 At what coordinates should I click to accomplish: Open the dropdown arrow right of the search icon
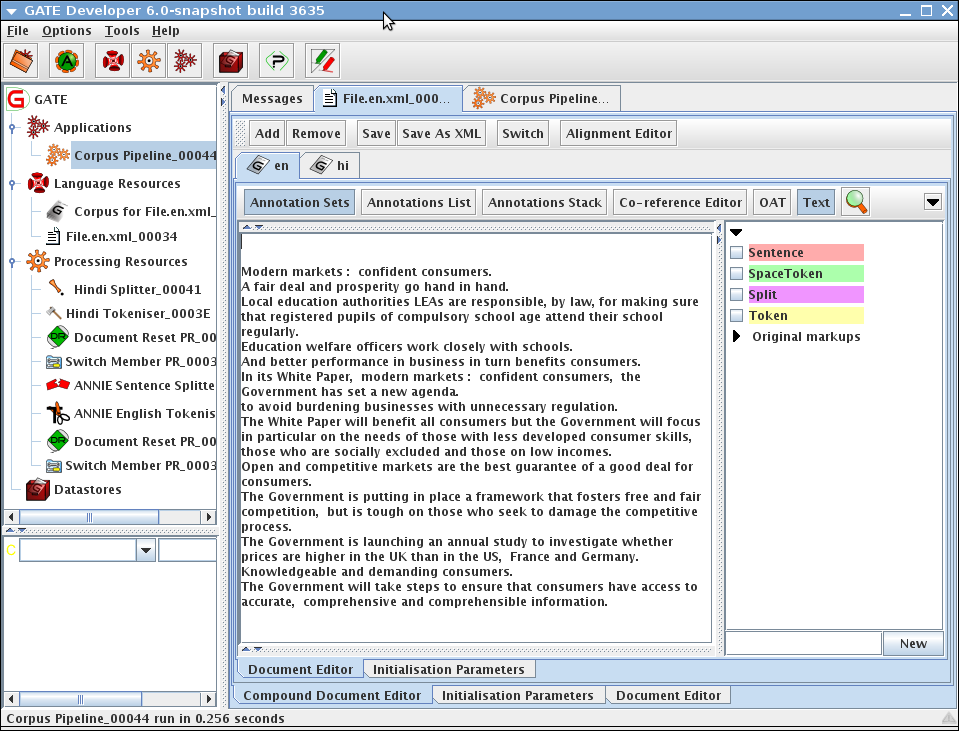(932, 202)
